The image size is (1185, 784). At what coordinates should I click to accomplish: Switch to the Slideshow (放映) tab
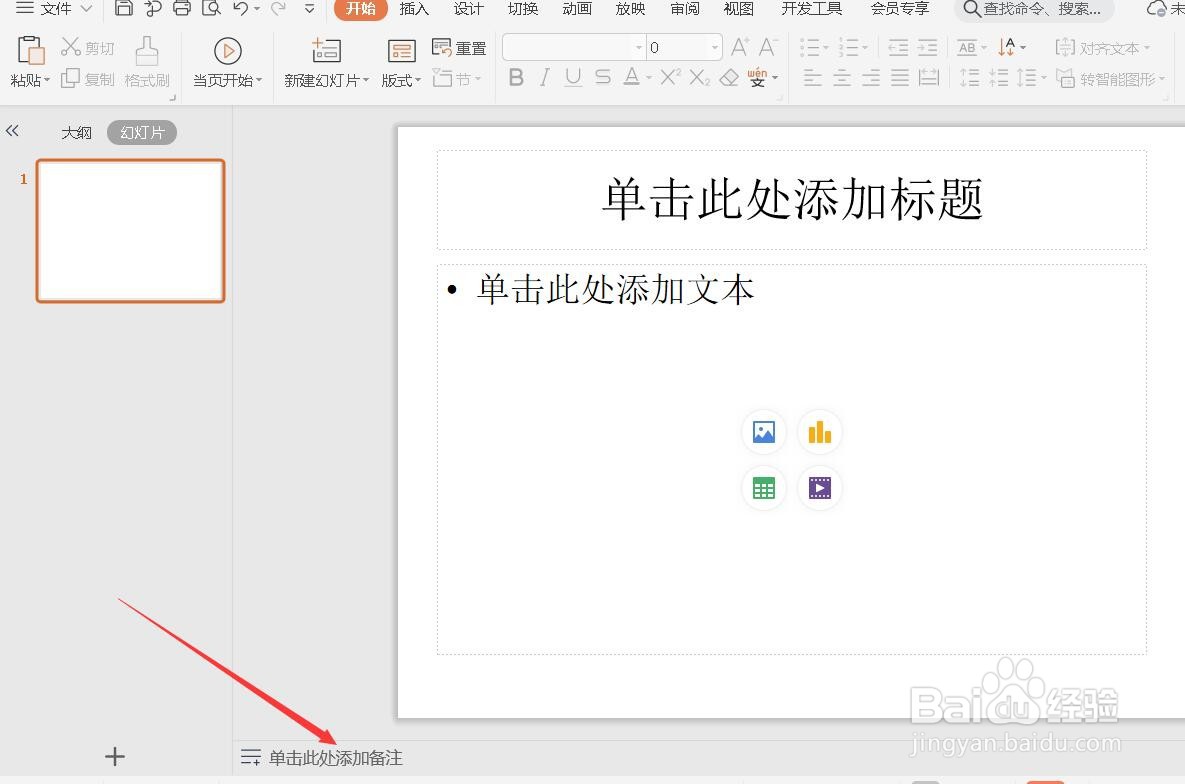coord(630,9)
